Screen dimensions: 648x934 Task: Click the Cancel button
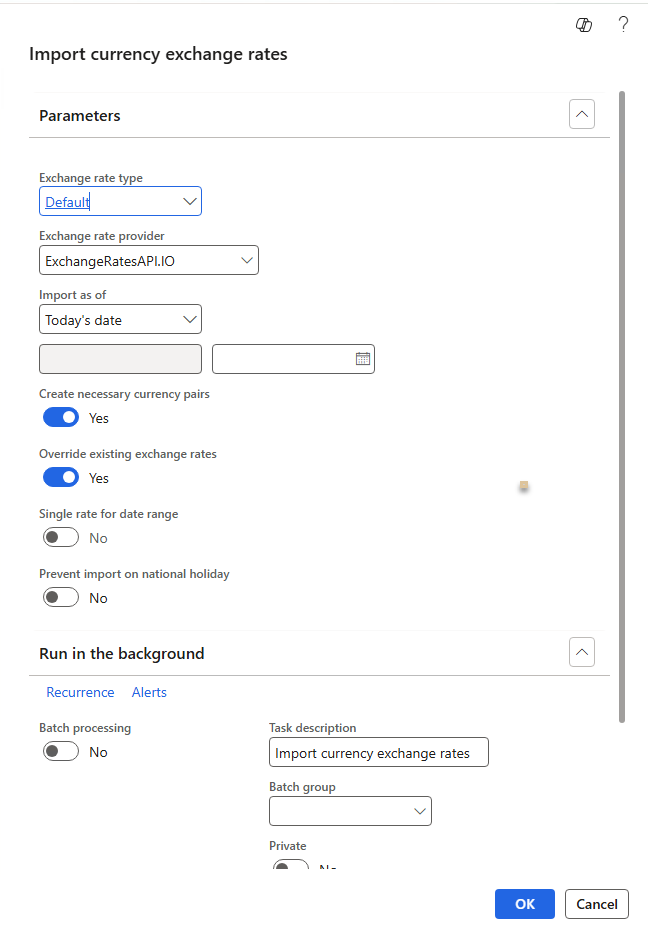coord(596,904)
